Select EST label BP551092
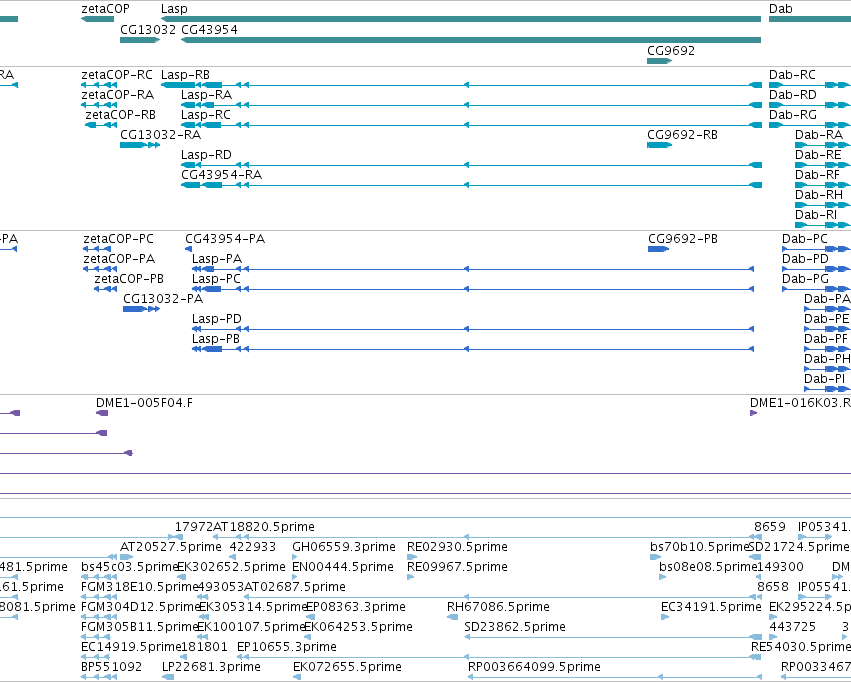Viewport: 851px width, 682px height. pyautogui.click(x=111, y=667)
